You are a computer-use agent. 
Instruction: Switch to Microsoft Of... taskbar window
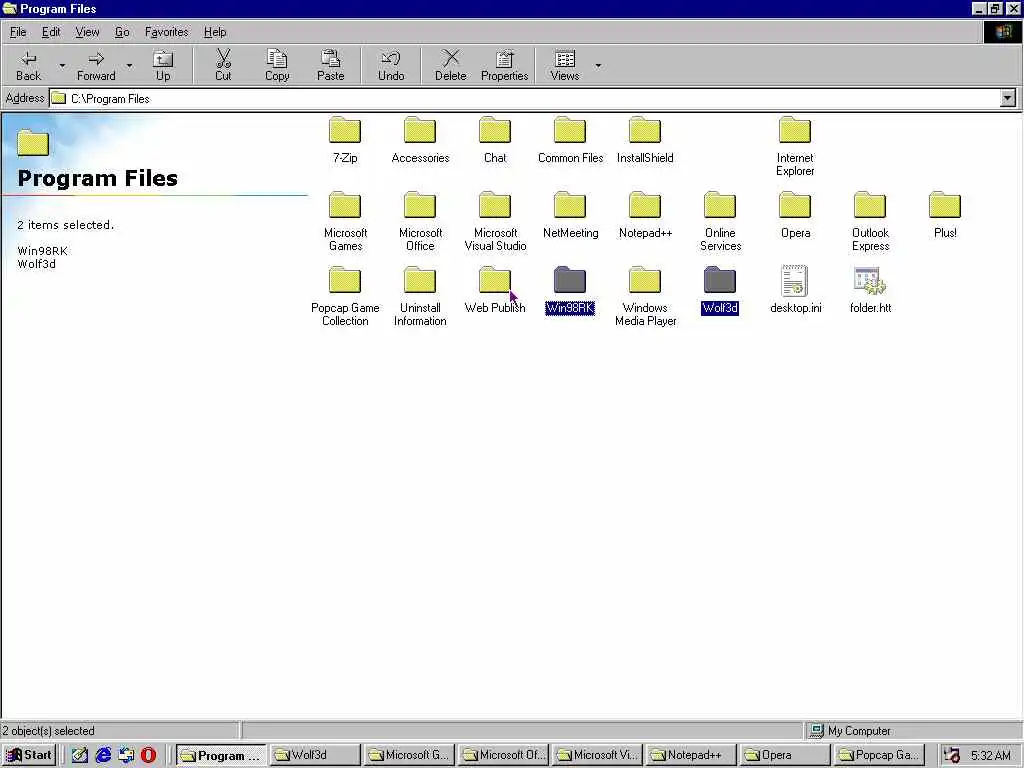[x=503, y=755]
